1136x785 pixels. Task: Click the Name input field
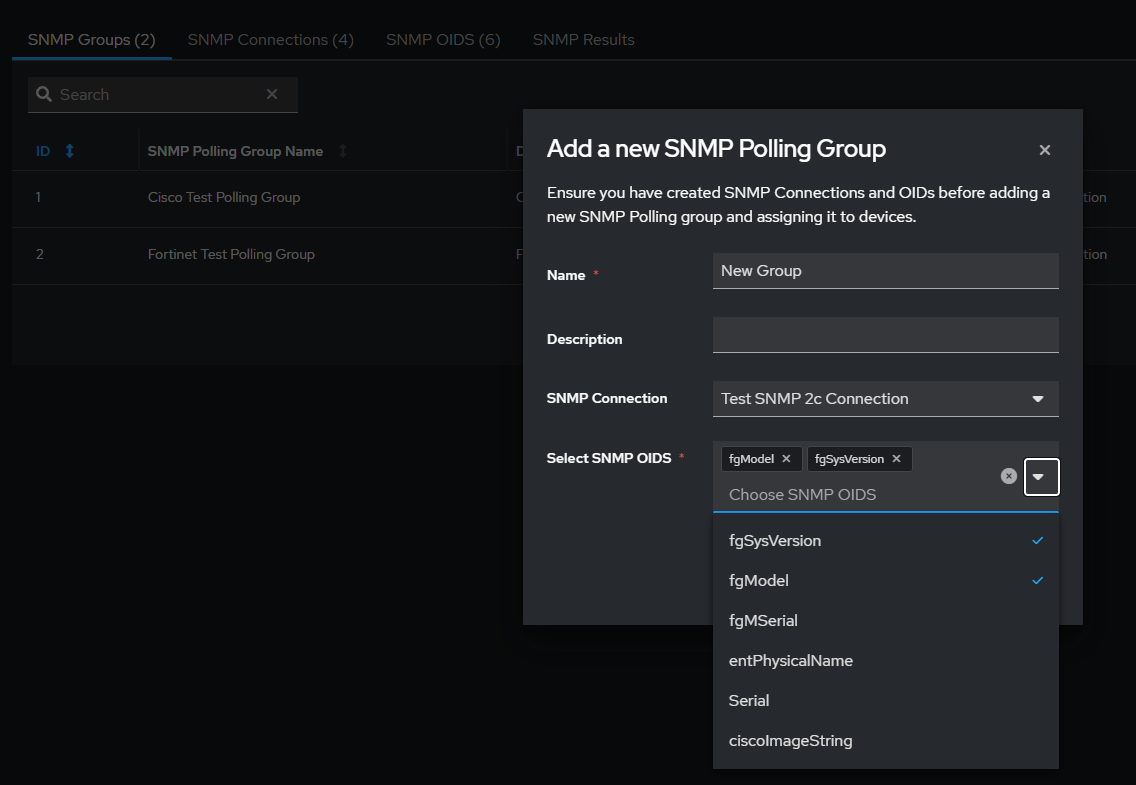[885, 271]
